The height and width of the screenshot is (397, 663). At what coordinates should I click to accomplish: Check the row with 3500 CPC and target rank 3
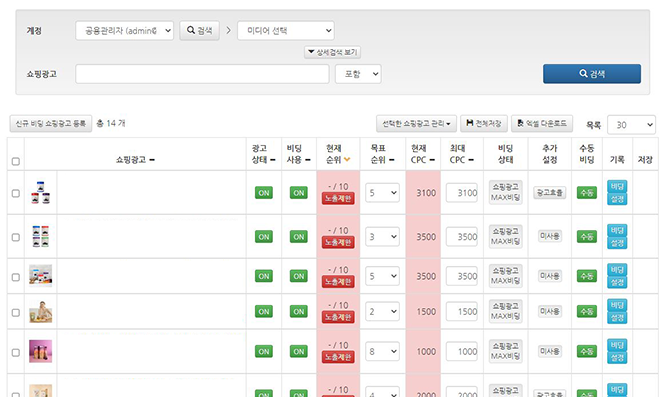[16, 237]
